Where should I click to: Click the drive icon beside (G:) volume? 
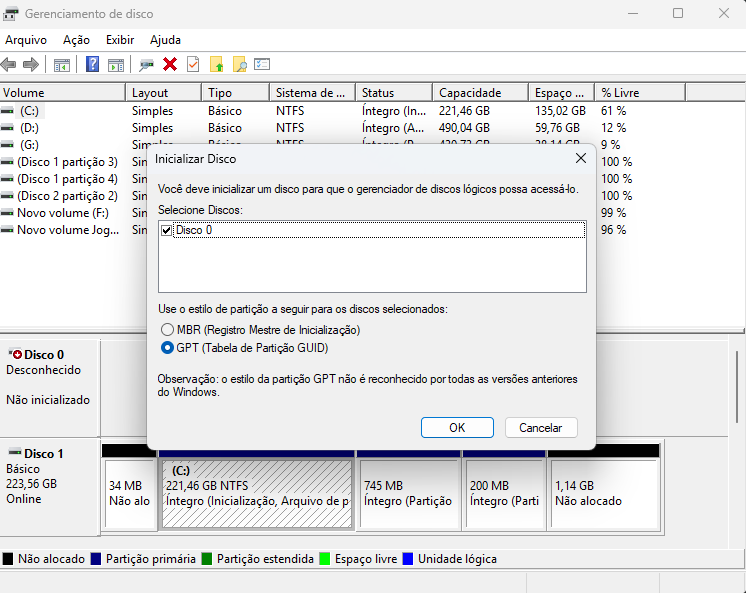[7, 145]
